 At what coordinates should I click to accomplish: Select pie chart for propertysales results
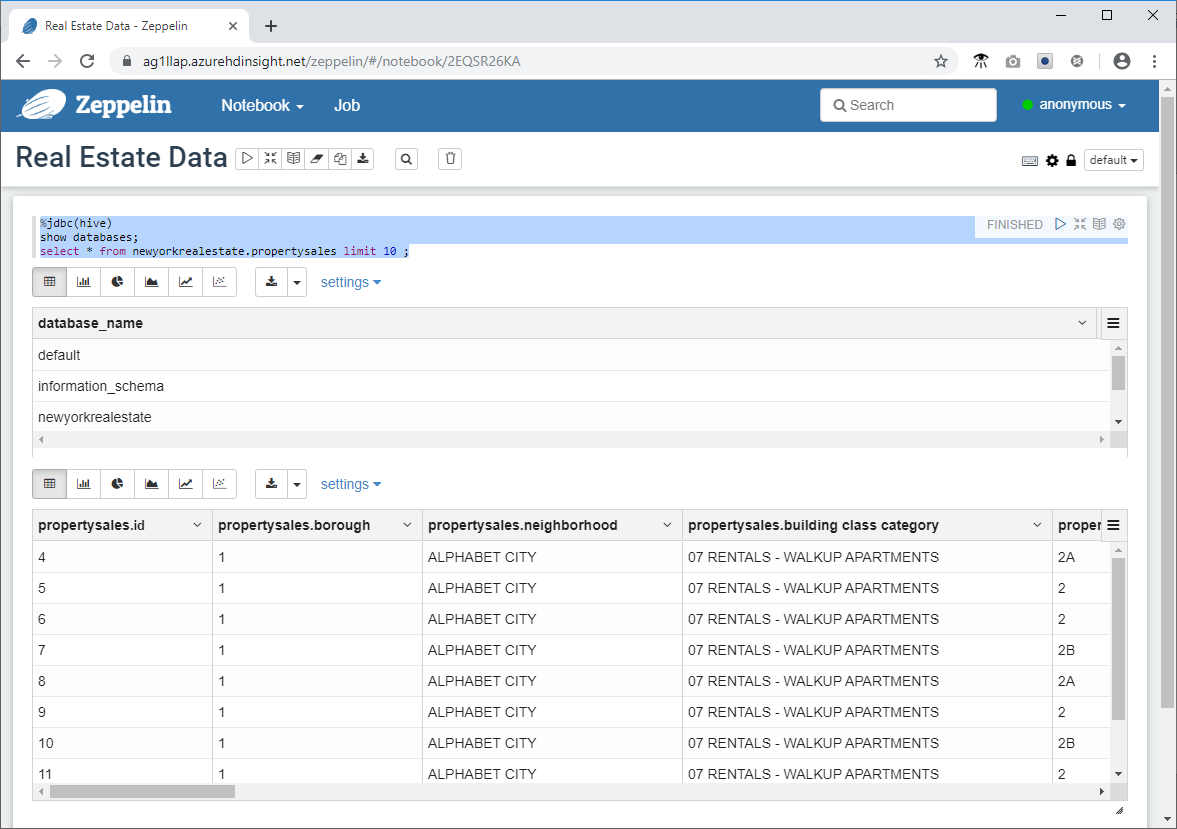[117, 484]
